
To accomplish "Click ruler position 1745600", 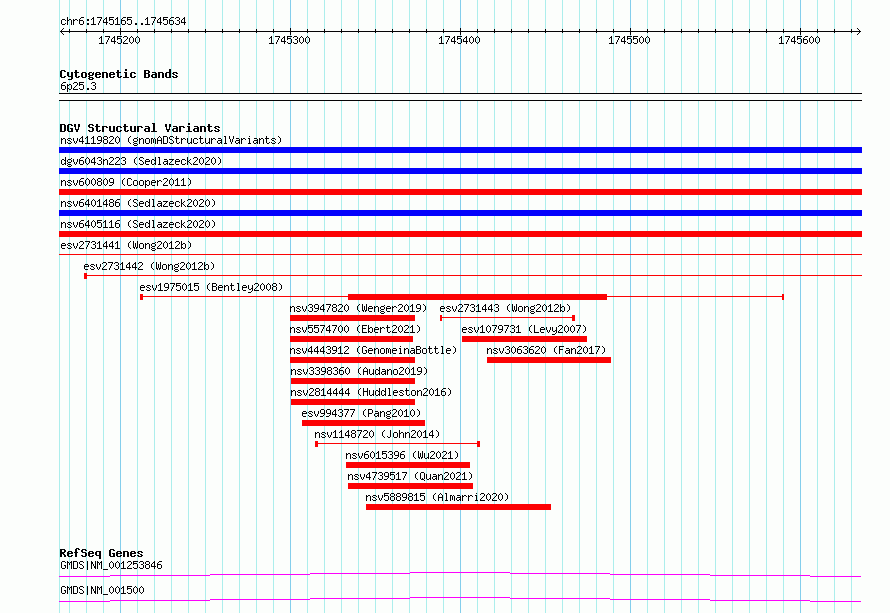I will click(x=799, y=40).
